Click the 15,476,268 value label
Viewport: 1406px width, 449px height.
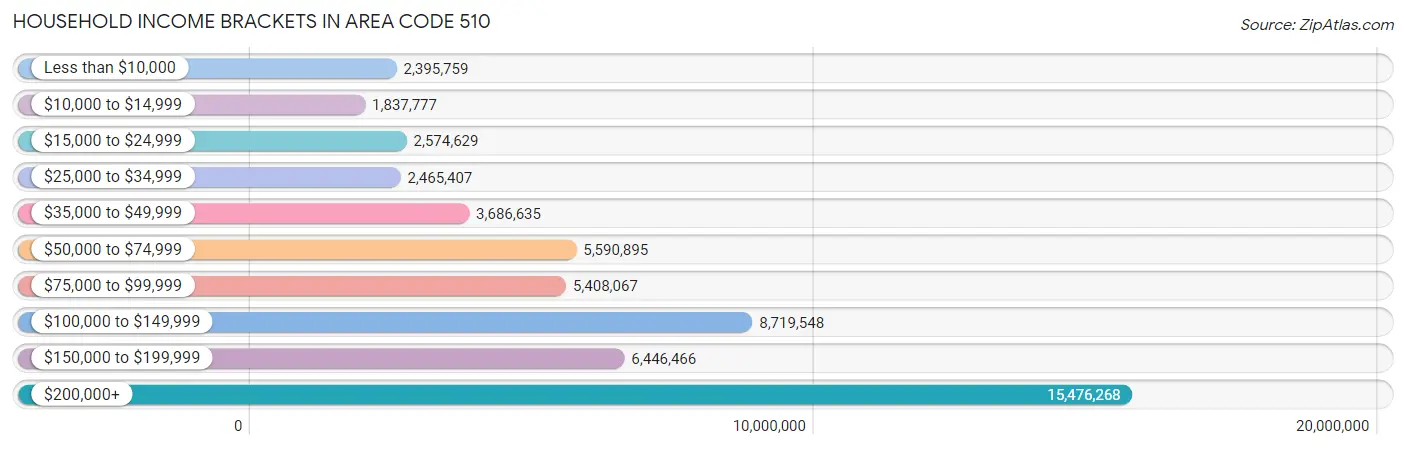[x=1083, y=395]
